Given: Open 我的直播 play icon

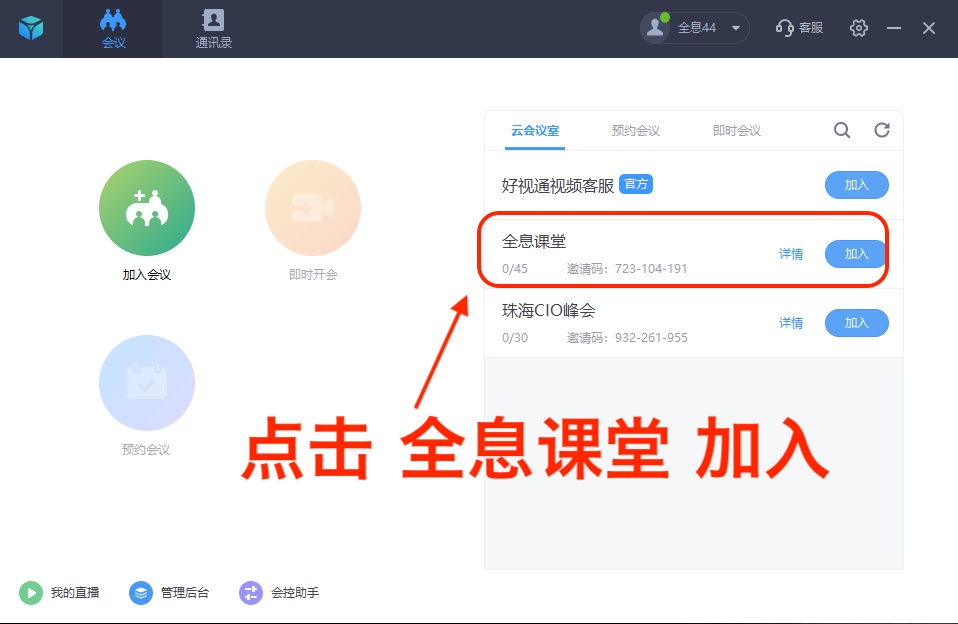Looking at the screenshot, I should pyautogui.click(x=31, y=593).
